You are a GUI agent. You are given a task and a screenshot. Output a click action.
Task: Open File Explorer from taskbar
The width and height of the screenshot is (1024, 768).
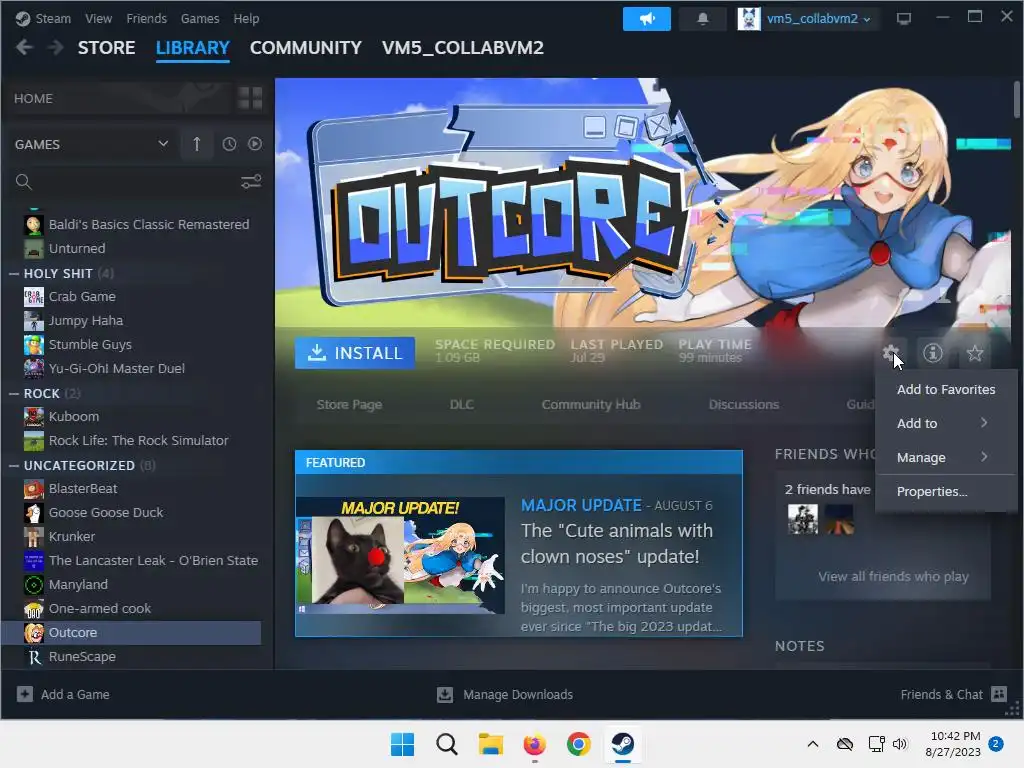pos(490,744)
